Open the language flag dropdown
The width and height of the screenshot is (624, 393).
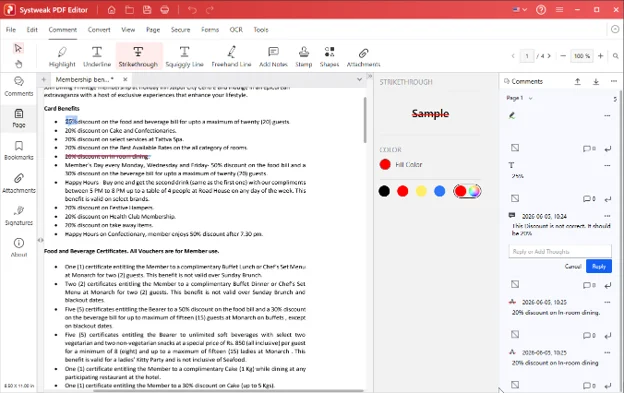point(520,10)
